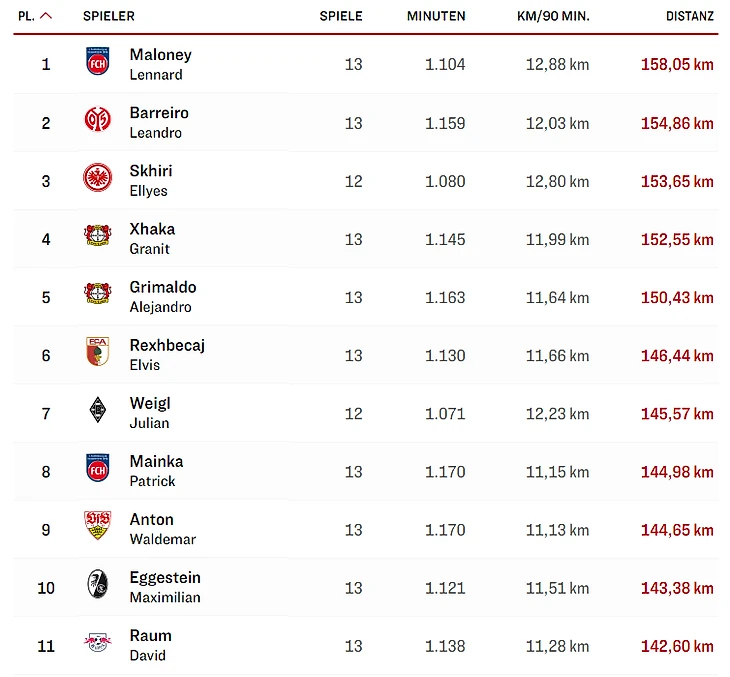Sort table by MINUTEN column
The height and width of the screenshot is (677, 730).
click(x=436, y=16)
